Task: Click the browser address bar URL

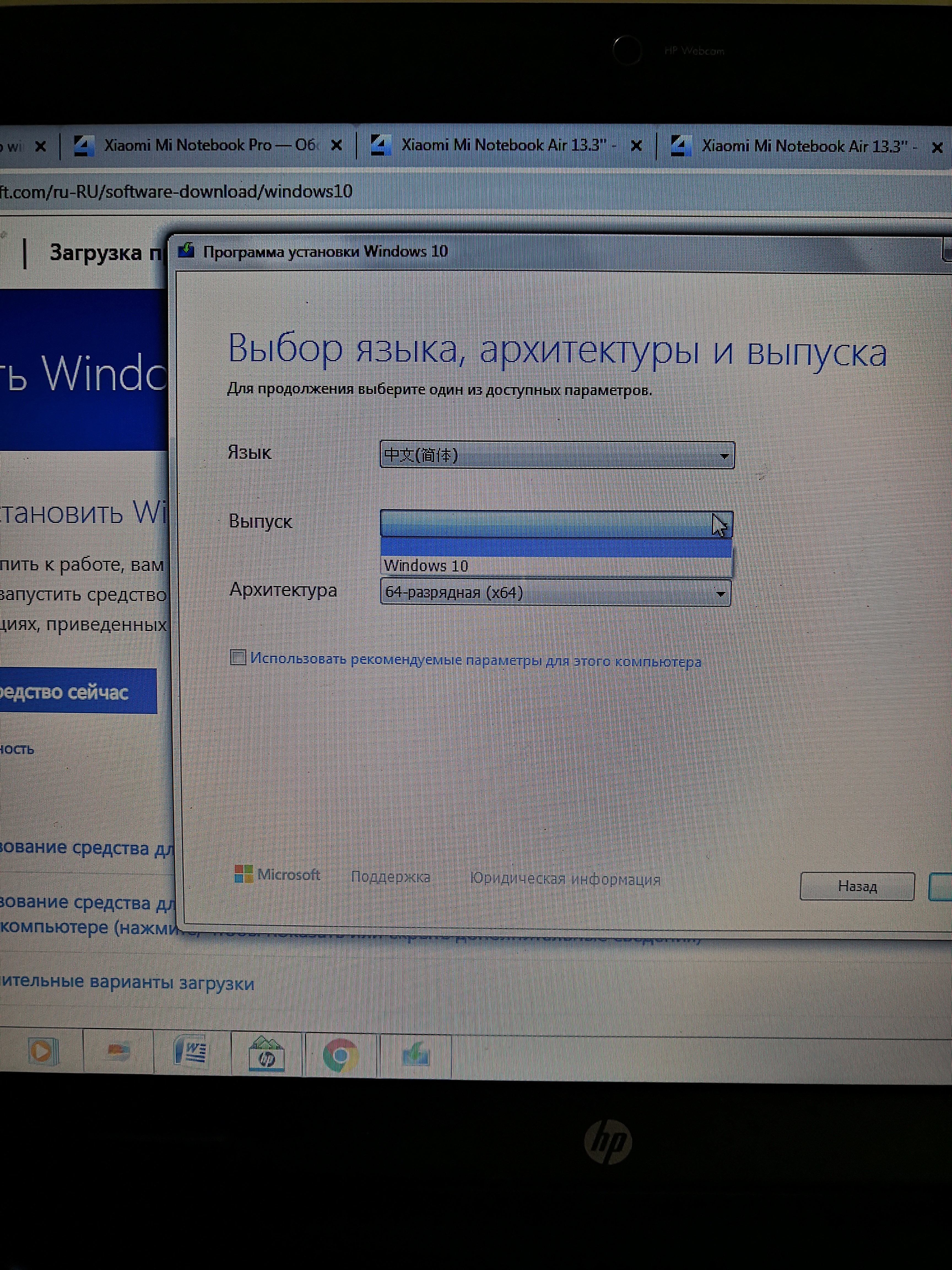Action: coord(177,192)
